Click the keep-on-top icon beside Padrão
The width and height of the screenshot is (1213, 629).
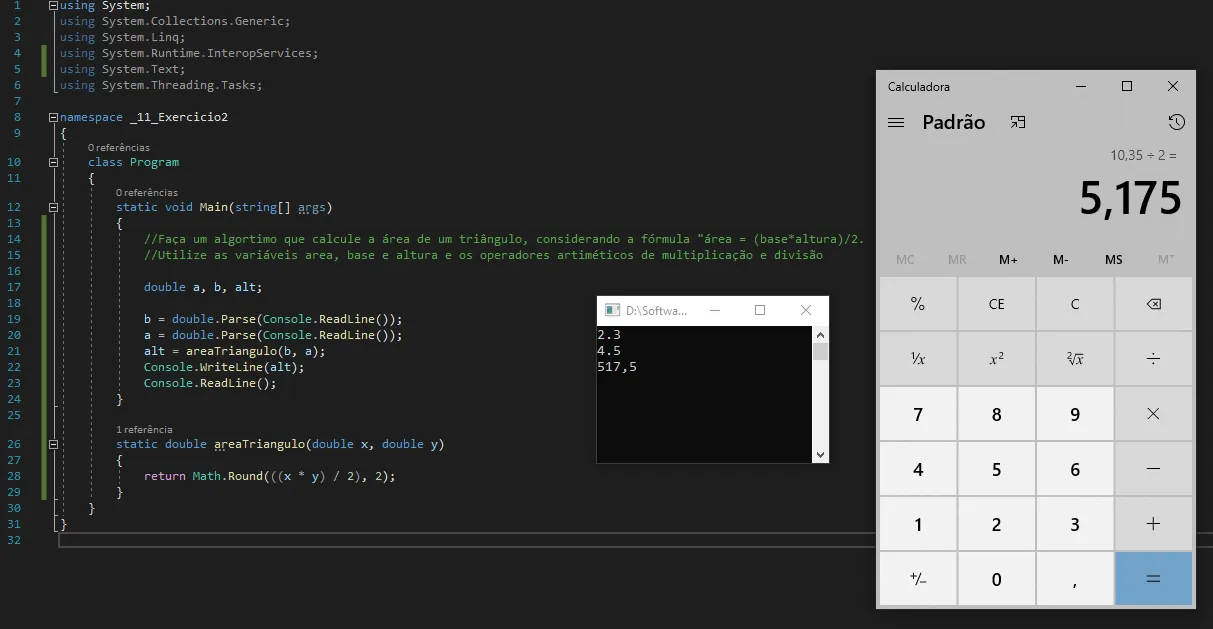coord(1018,123)
